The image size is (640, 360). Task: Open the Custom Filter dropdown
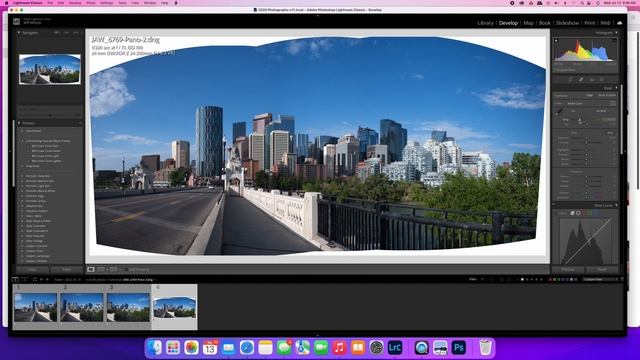point(600,280)
